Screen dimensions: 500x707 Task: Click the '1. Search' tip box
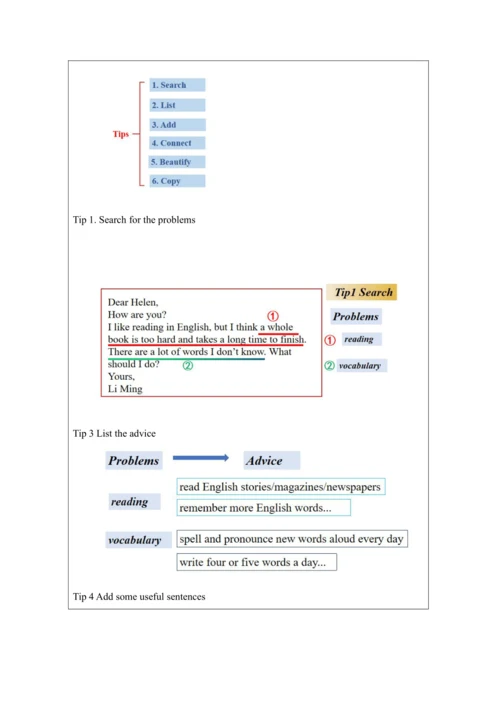[177, 85]
